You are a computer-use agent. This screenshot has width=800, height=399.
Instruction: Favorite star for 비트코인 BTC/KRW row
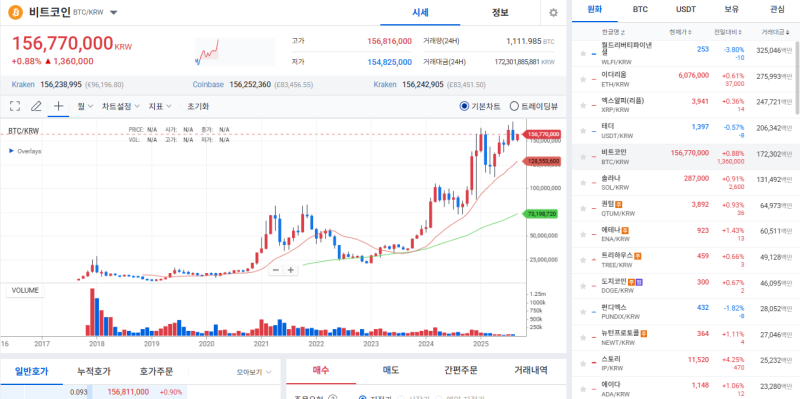[583, 157]
